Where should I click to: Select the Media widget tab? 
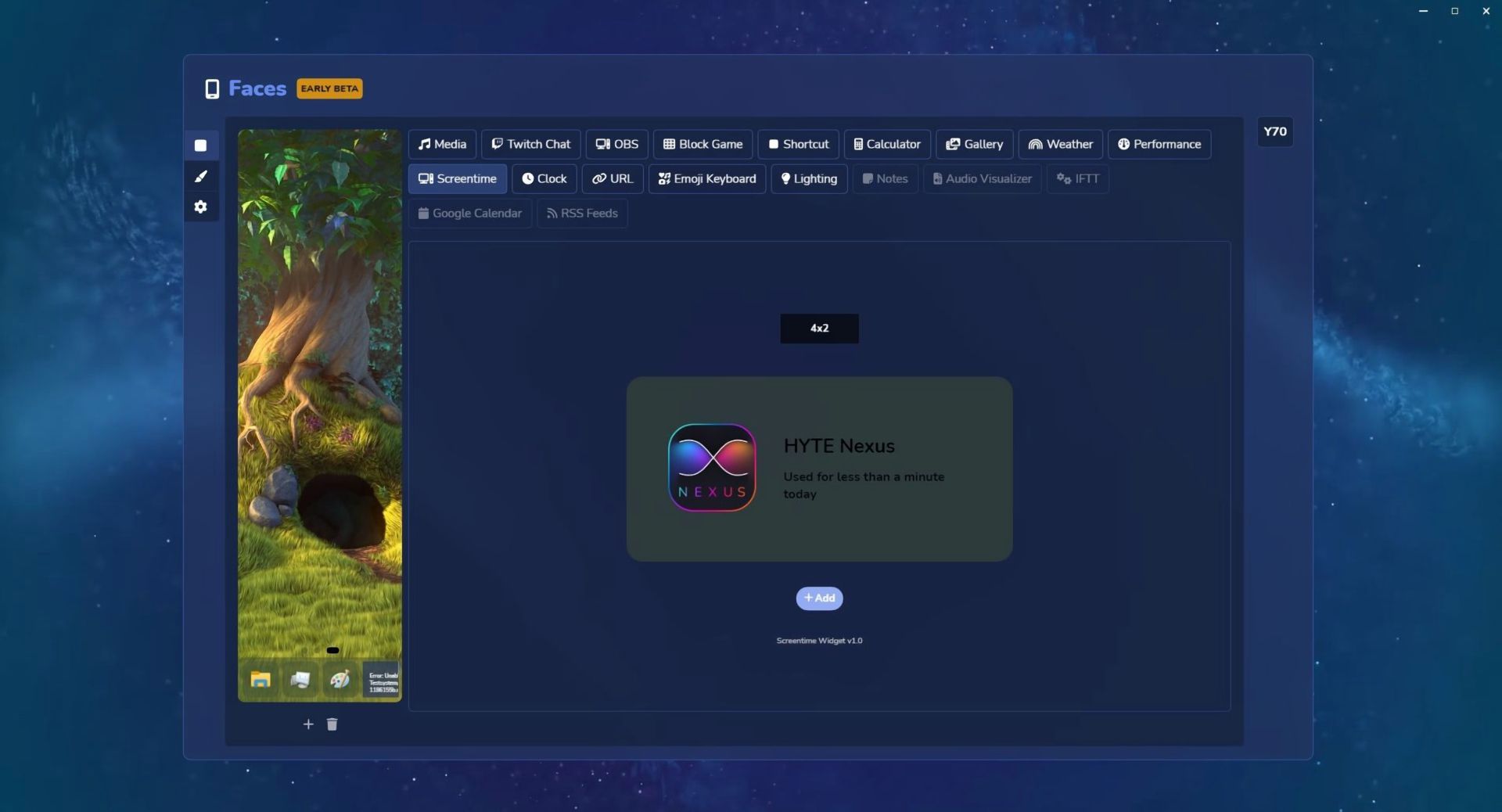442,144
